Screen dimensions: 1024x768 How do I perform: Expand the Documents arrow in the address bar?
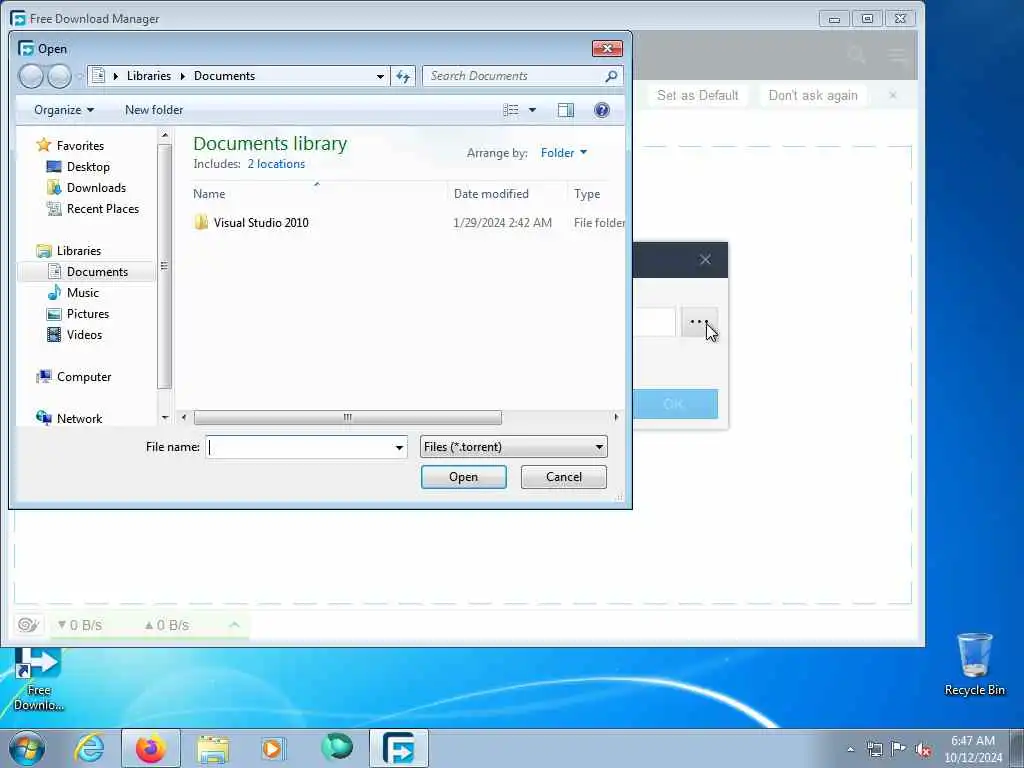pos(182,76)
